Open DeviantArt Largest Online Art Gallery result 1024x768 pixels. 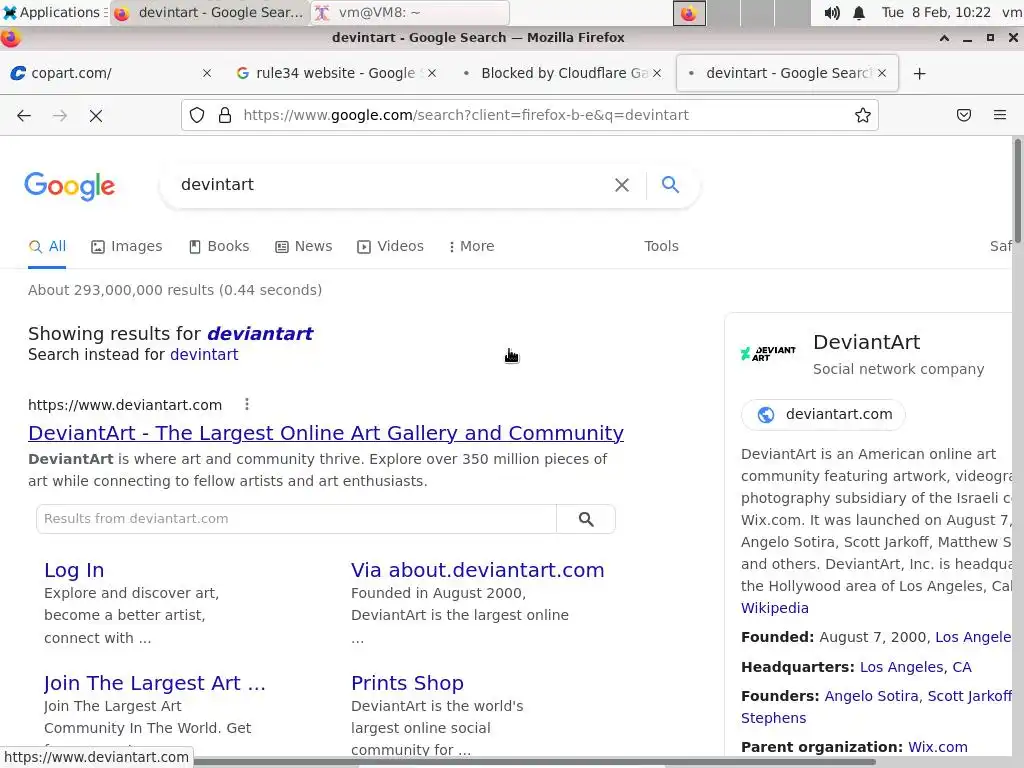click(326, 433)
